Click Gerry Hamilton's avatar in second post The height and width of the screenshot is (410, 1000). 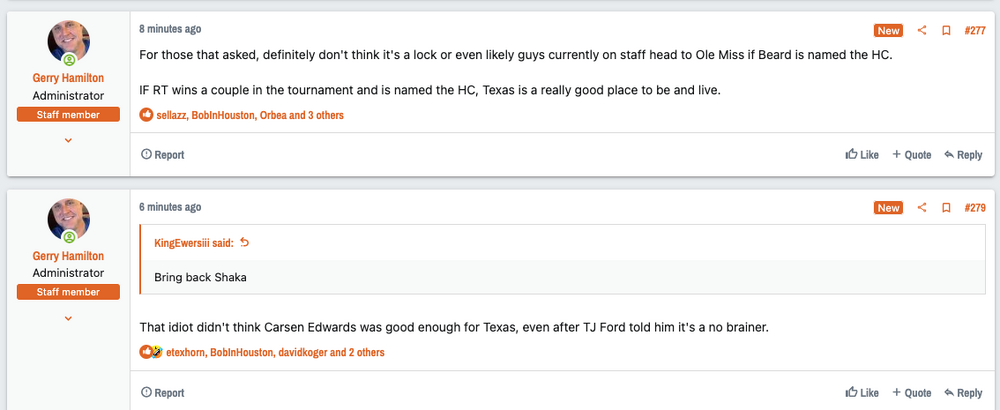69,220
